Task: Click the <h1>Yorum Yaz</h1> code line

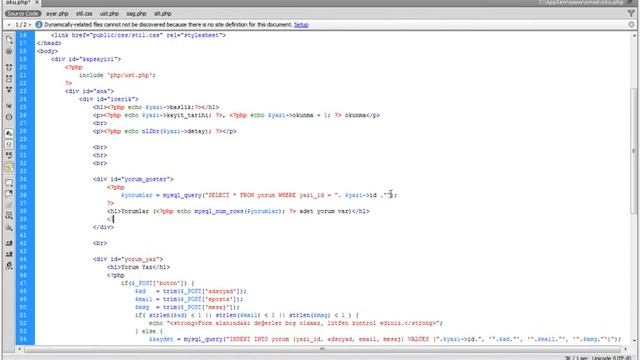Action: (138, 267)
